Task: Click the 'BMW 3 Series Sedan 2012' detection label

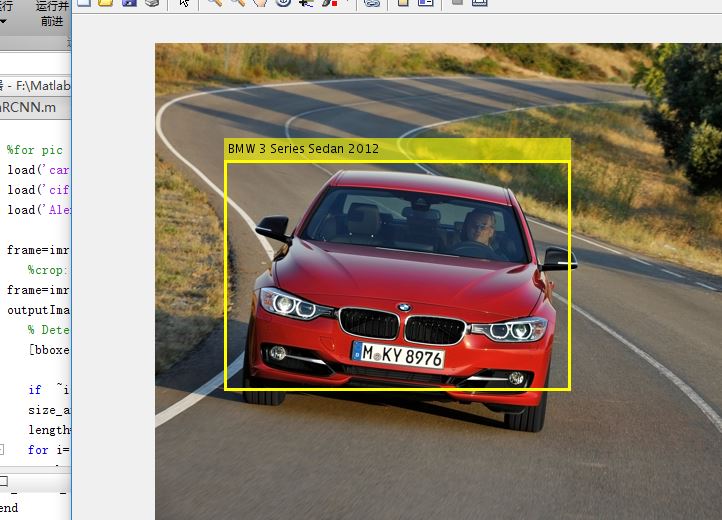Action: tap(303, 149)
